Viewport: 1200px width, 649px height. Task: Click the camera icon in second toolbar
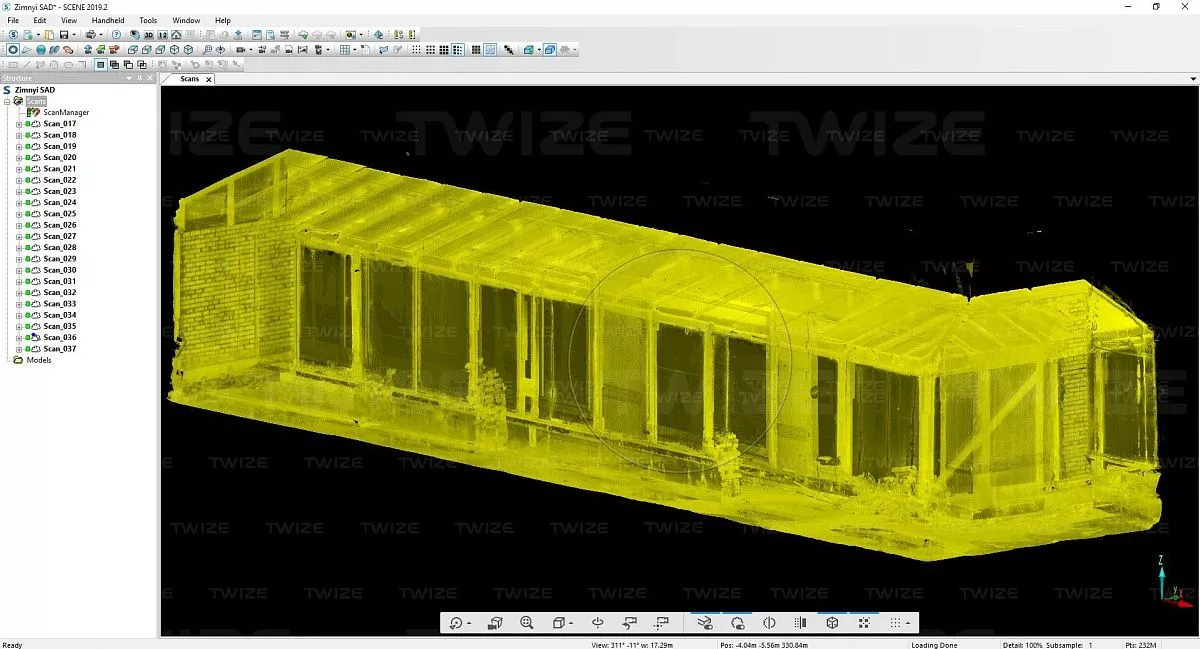coord(241,50)
